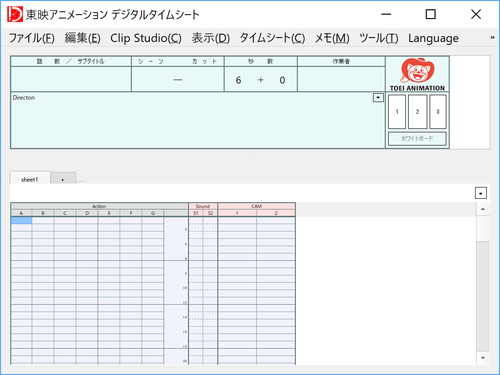Viewport: 500px width, 375px height.
Task: Click the Sound group header
Action: (203, 206)
